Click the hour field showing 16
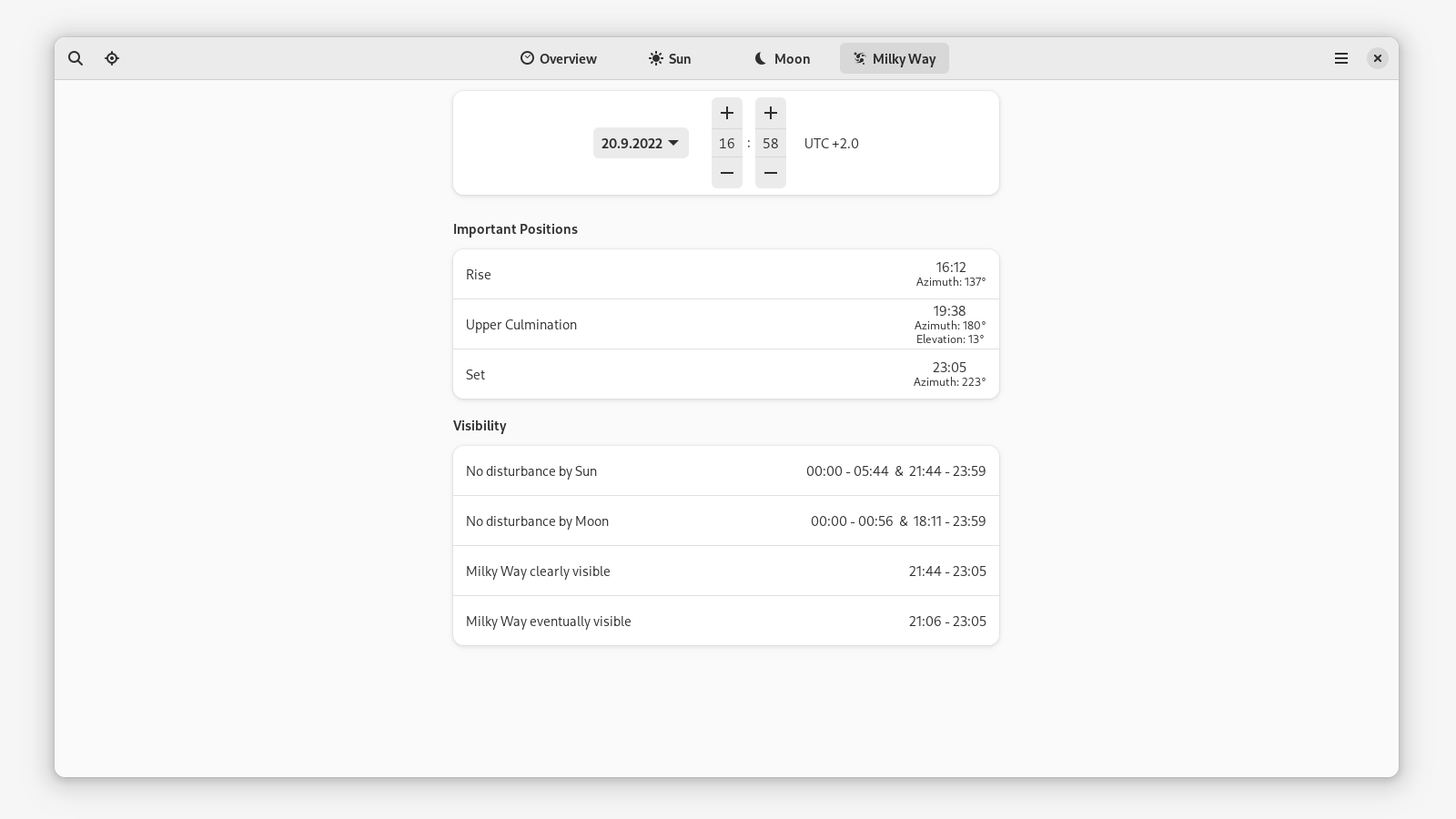This screenshot has width=1456, height=819. (x=726, y=143)
